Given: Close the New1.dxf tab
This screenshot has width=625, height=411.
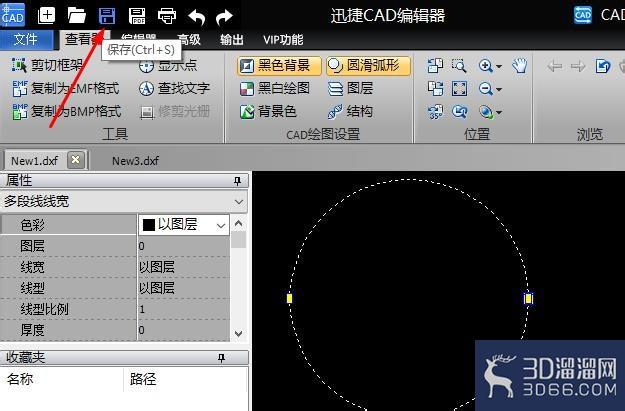Looking at the screenshot, I should [x=76, y=160].
